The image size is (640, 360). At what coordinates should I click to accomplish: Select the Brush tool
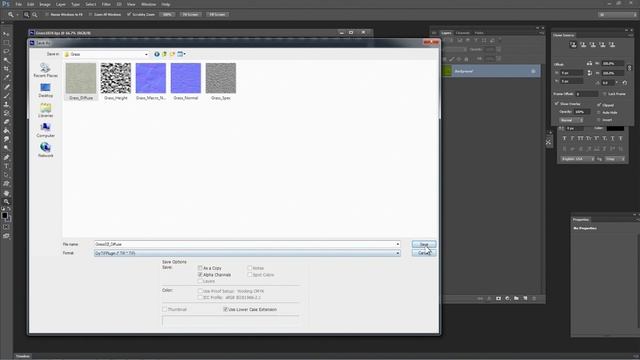pos(6,96)
